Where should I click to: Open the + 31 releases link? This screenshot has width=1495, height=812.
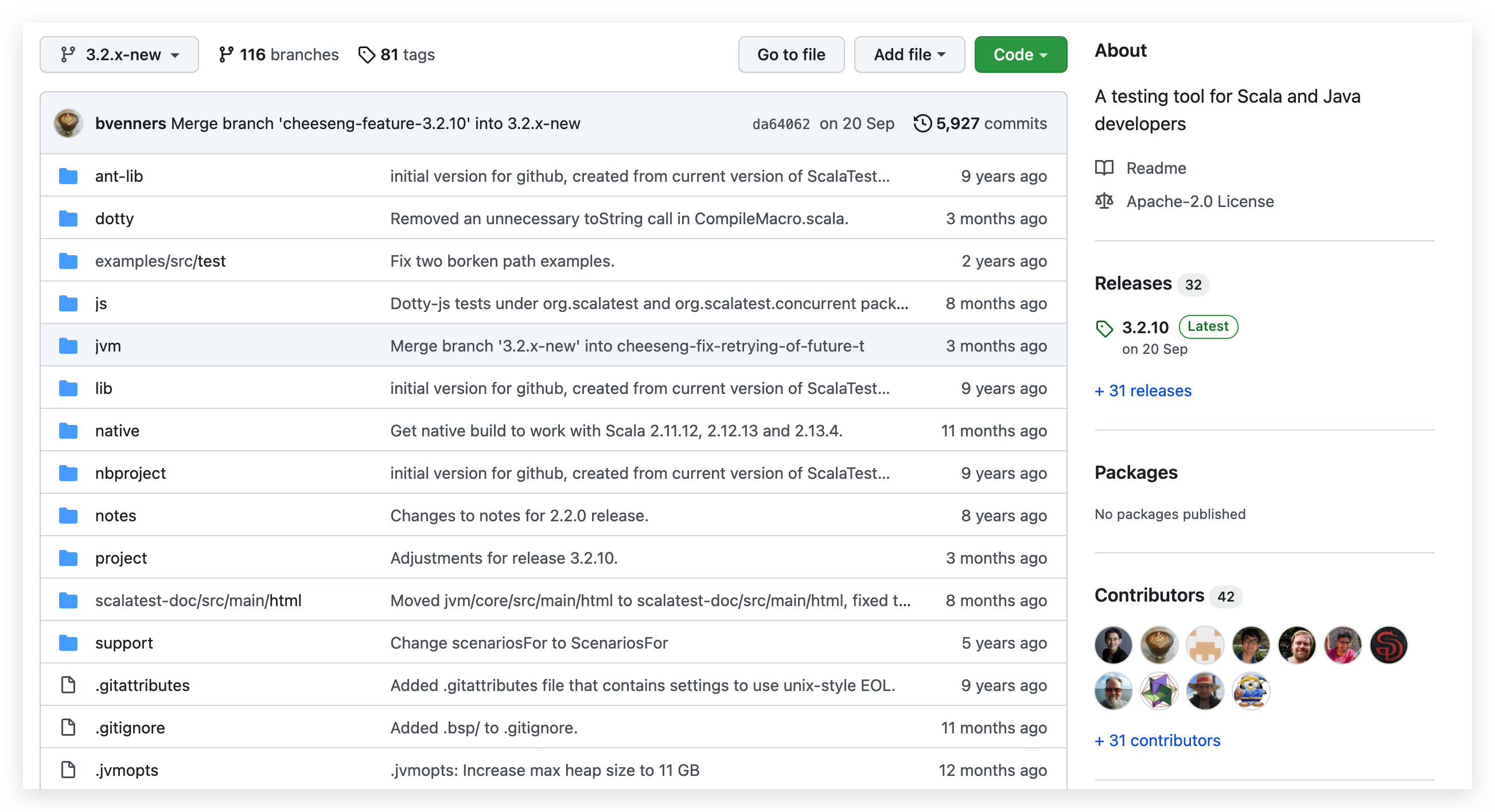(x=1142, y=391)
